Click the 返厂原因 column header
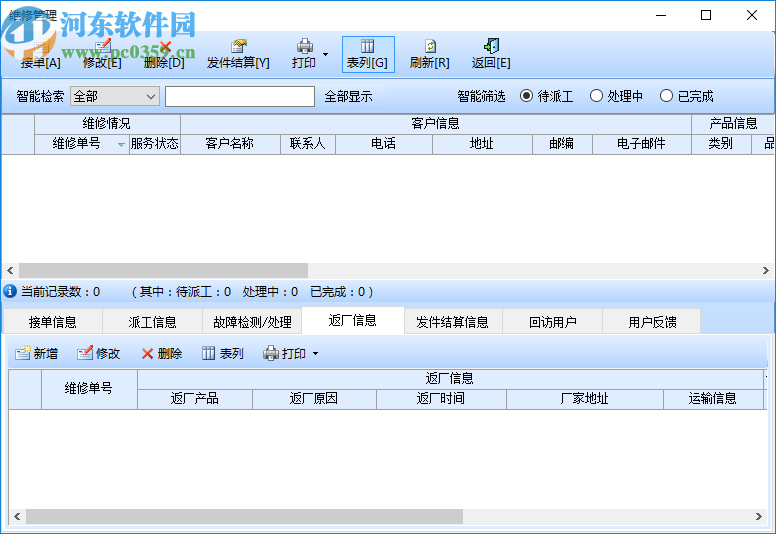 tap(314, 399)
